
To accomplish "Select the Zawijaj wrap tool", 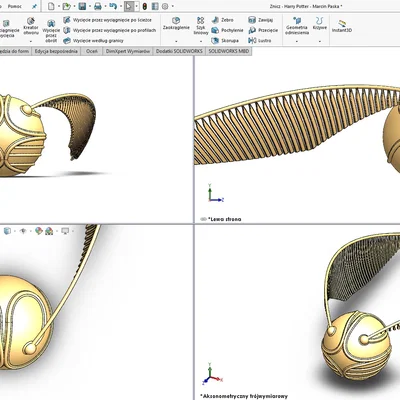I will click(x=261, y=20).
